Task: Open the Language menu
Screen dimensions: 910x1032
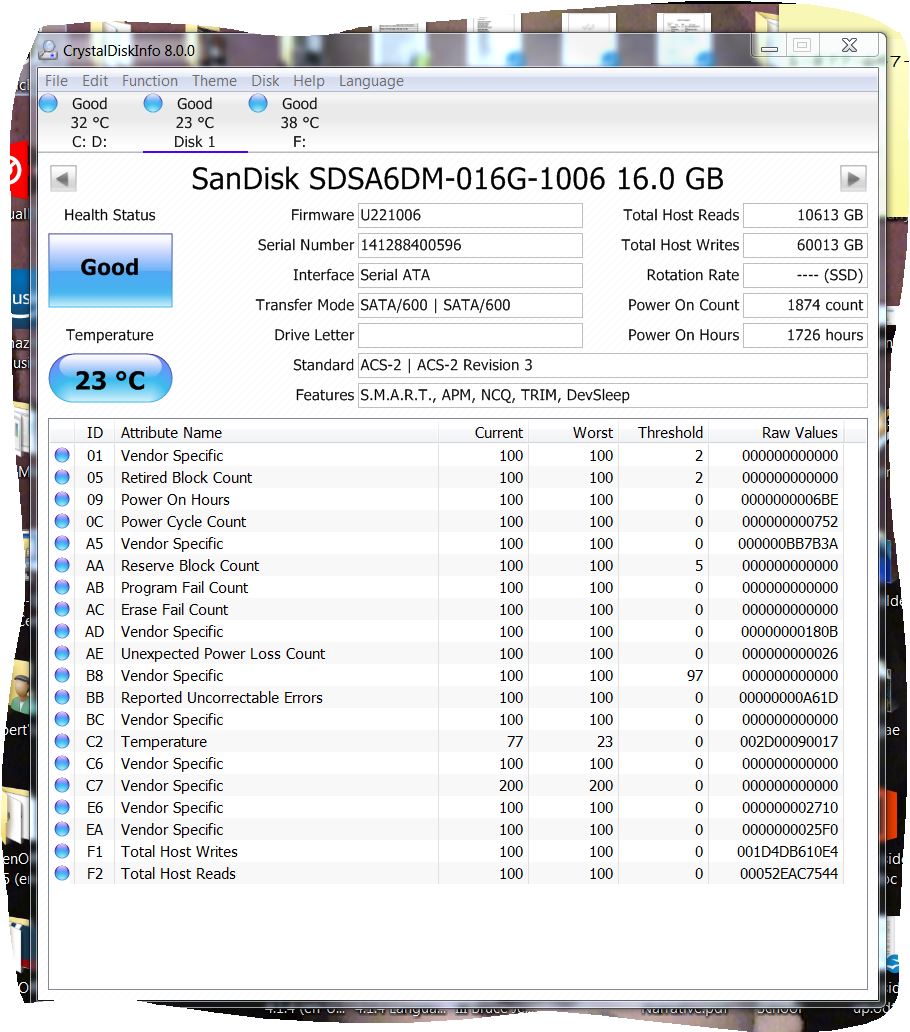Action: tap(371, 81)
